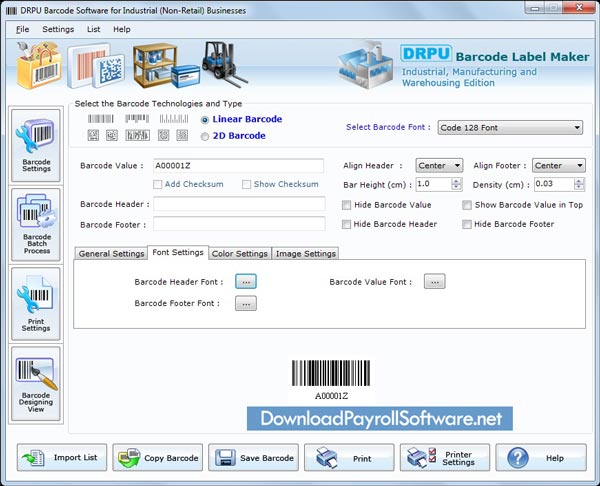
Task: Click the application title bar icon
Action: [x=11, y=10]
